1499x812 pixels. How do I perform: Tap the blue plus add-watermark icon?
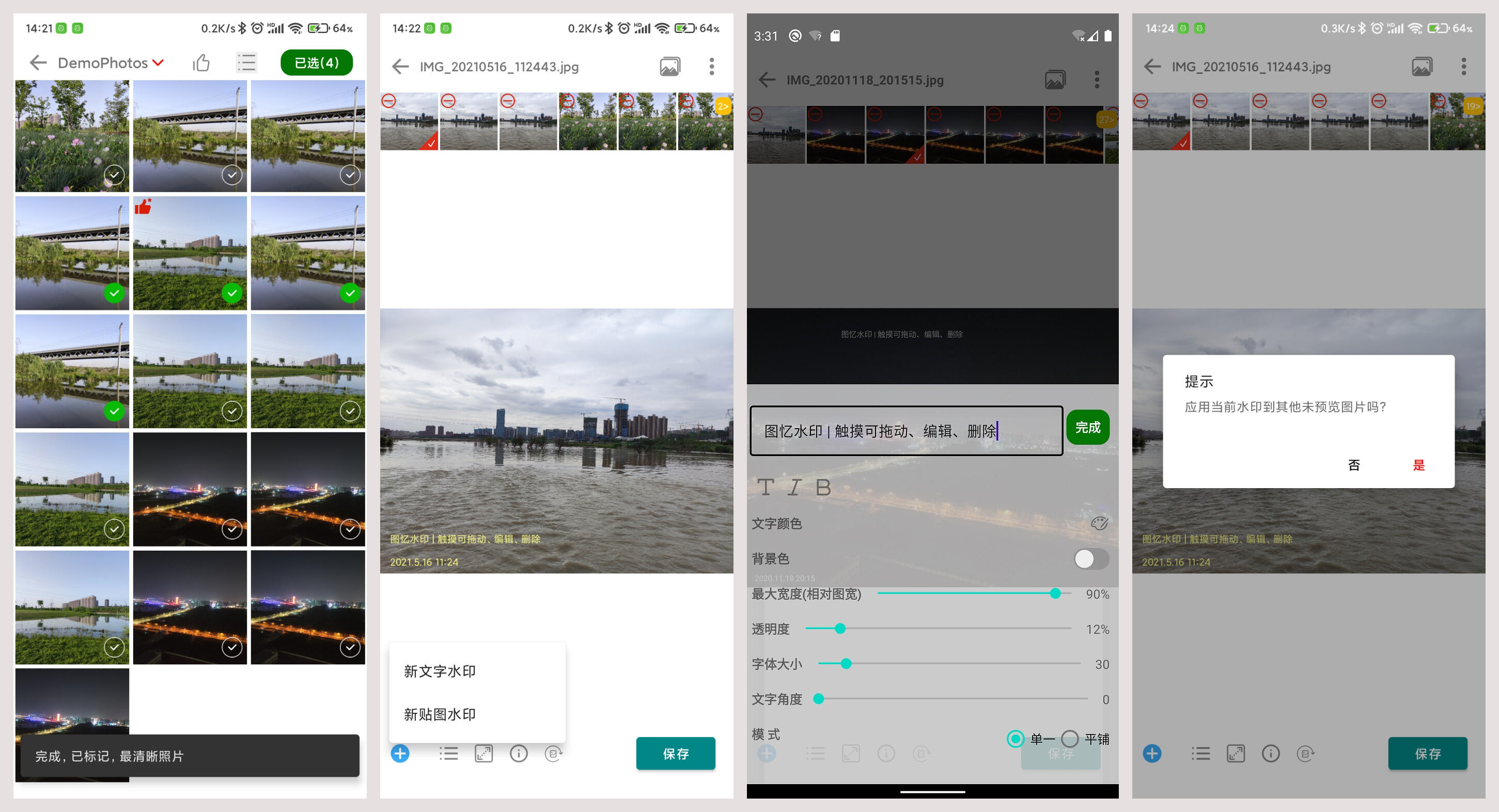click(400, 753)
